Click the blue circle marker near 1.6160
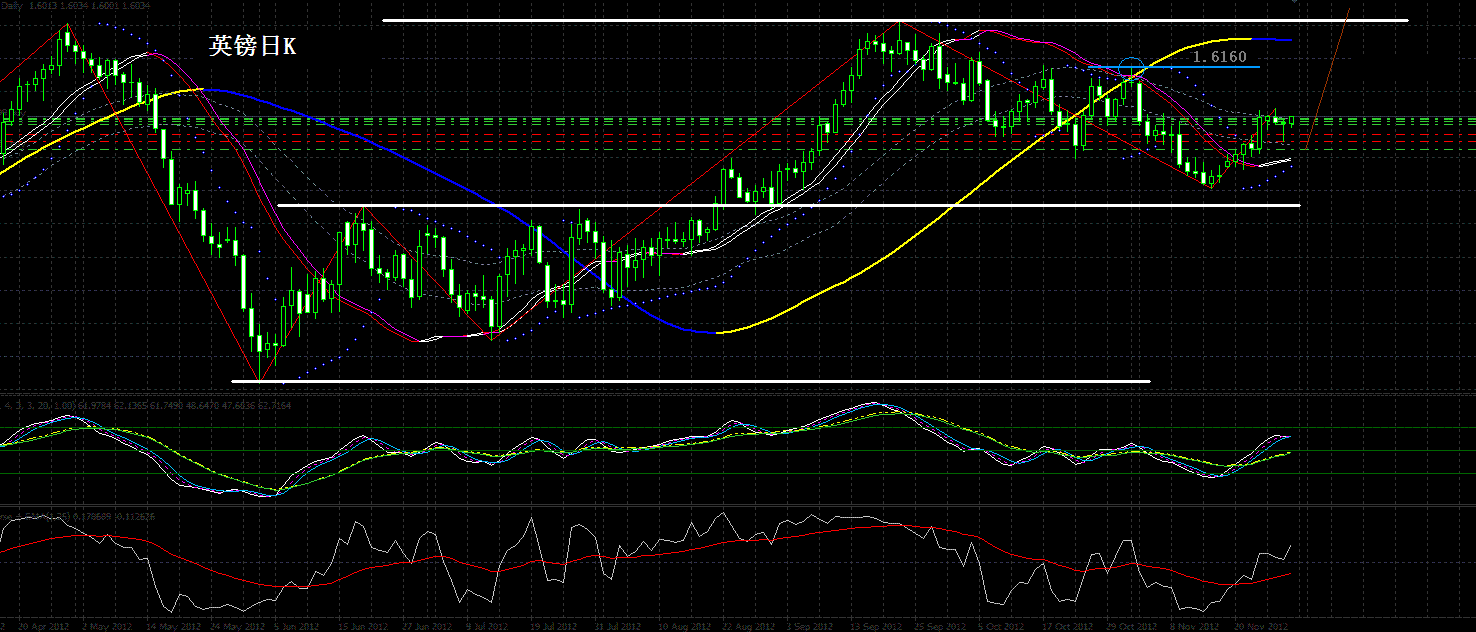Screen dimensions: 1476x632 point(1131,68)
